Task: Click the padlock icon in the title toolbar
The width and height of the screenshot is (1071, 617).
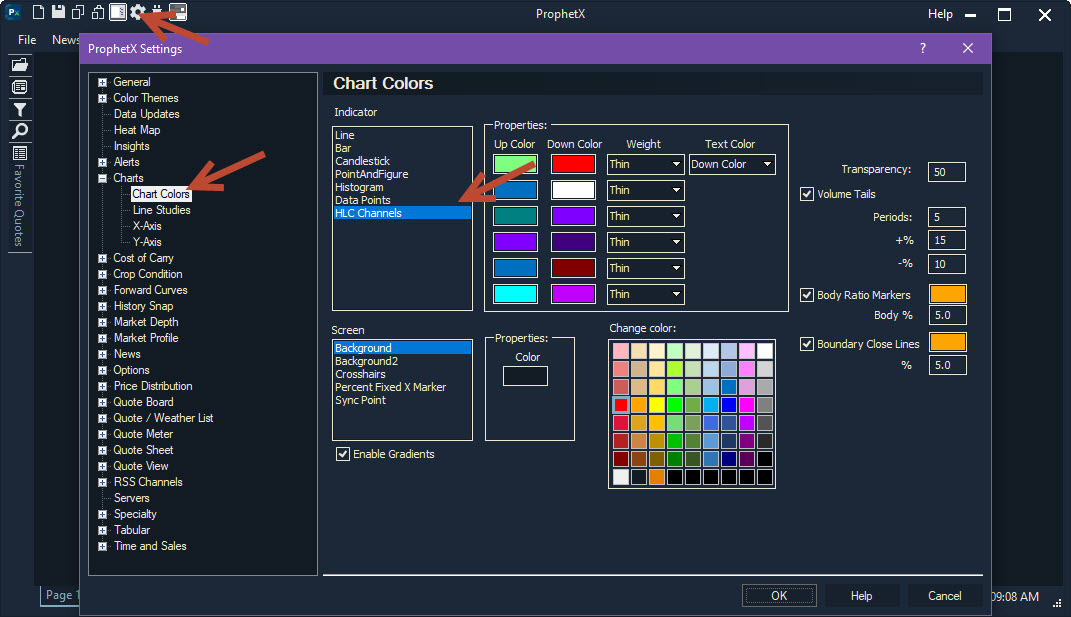Action: point(98,12)
